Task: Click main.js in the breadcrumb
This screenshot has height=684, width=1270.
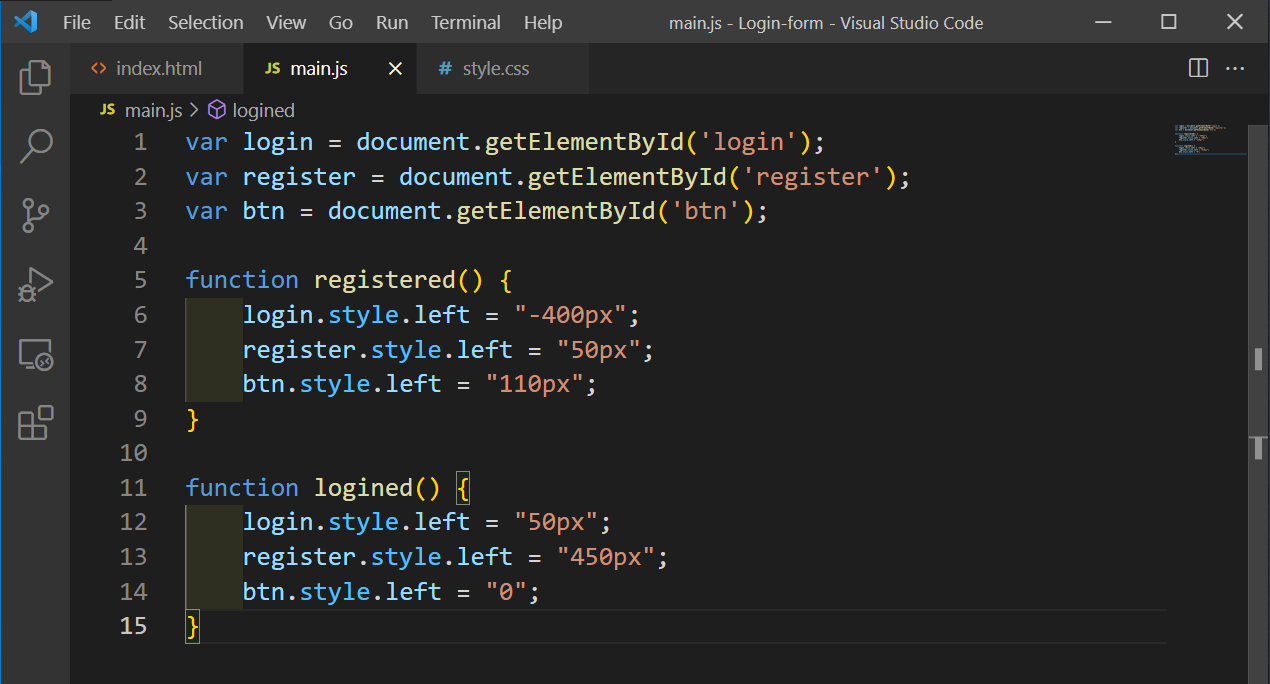Action: (153, 110)
